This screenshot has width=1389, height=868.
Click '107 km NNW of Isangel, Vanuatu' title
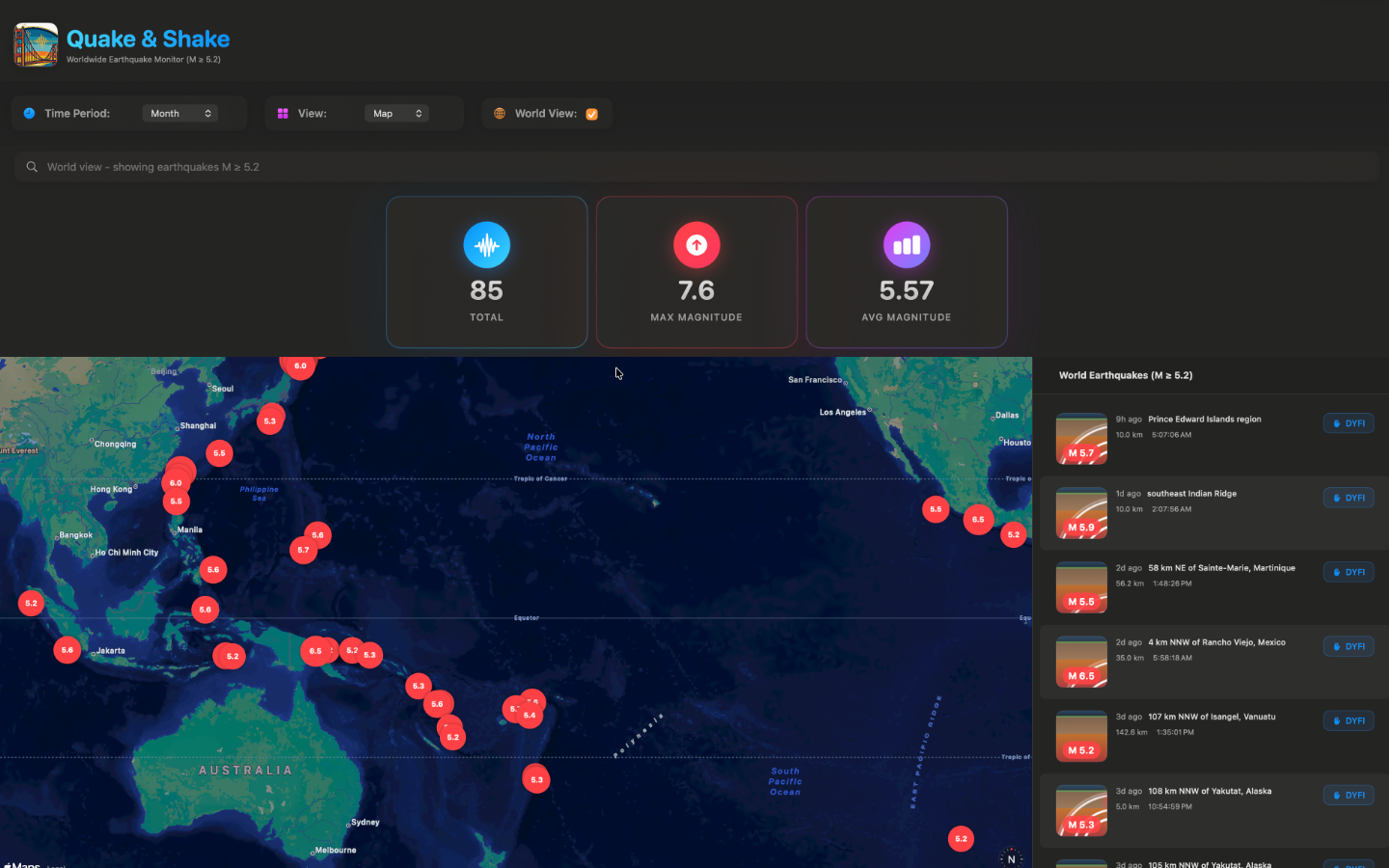click(1212, 717)
